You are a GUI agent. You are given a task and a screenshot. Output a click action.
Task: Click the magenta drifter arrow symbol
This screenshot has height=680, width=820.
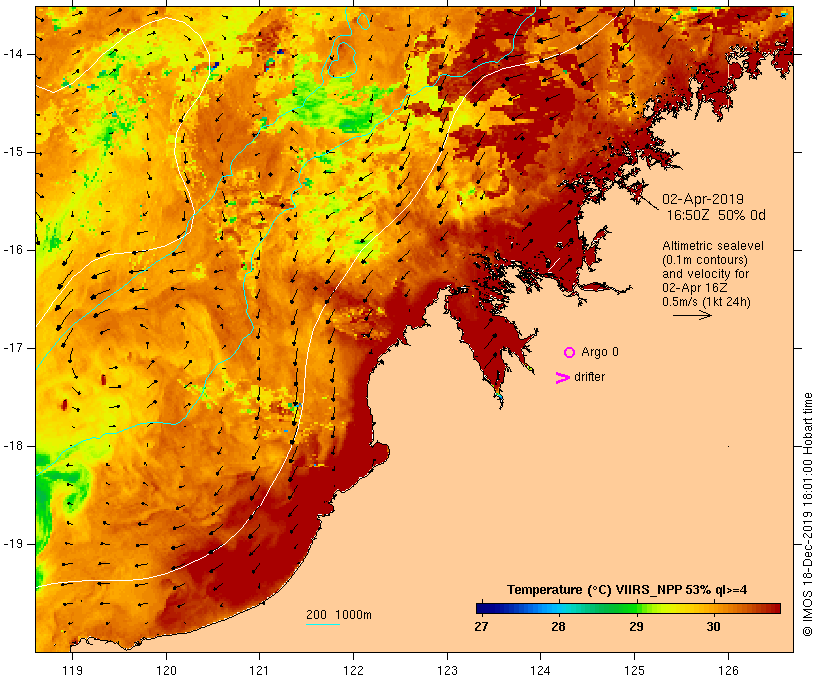pos(563,378)
